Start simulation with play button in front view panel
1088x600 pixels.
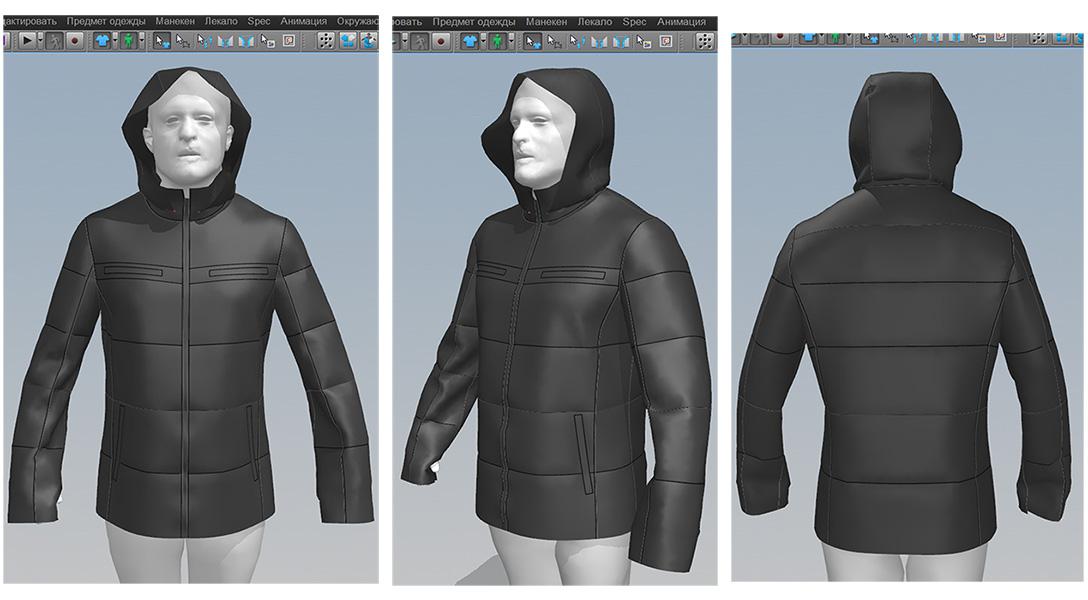click(x=27, y=40)
